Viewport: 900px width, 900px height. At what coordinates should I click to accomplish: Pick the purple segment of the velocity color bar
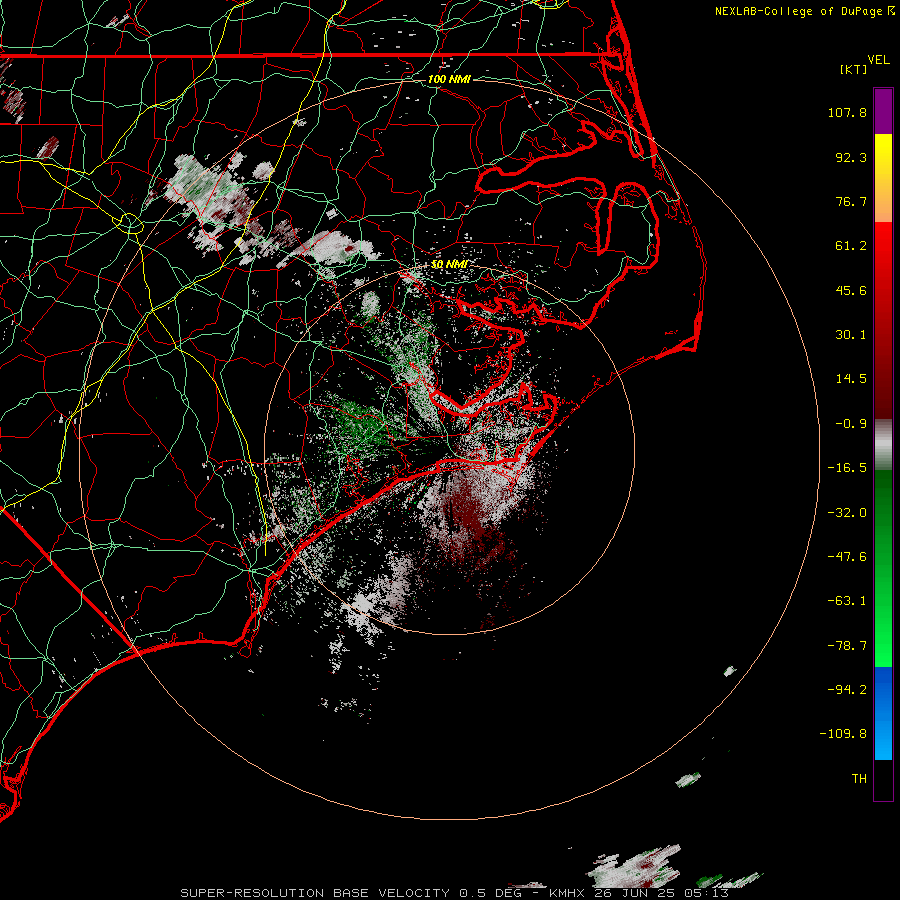pyautogui.click(x=883, y=111)
